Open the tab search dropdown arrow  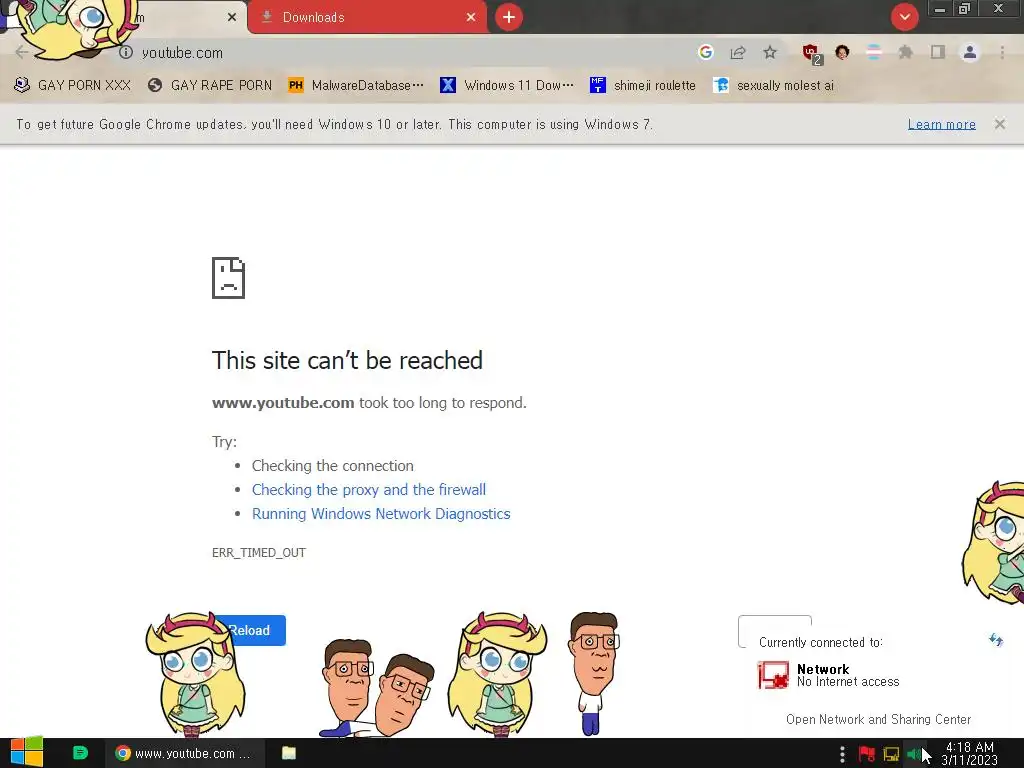904,17
